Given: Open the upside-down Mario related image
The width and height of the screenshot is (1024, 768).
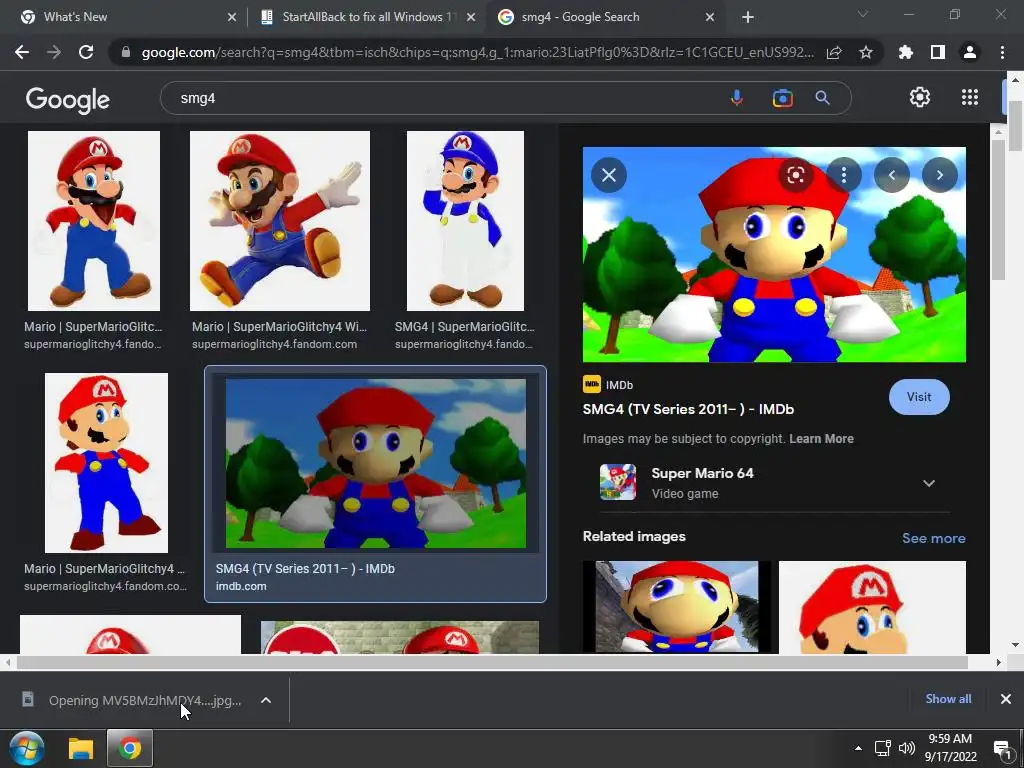Looking at the screenshot, I should (x=677, y=607).
